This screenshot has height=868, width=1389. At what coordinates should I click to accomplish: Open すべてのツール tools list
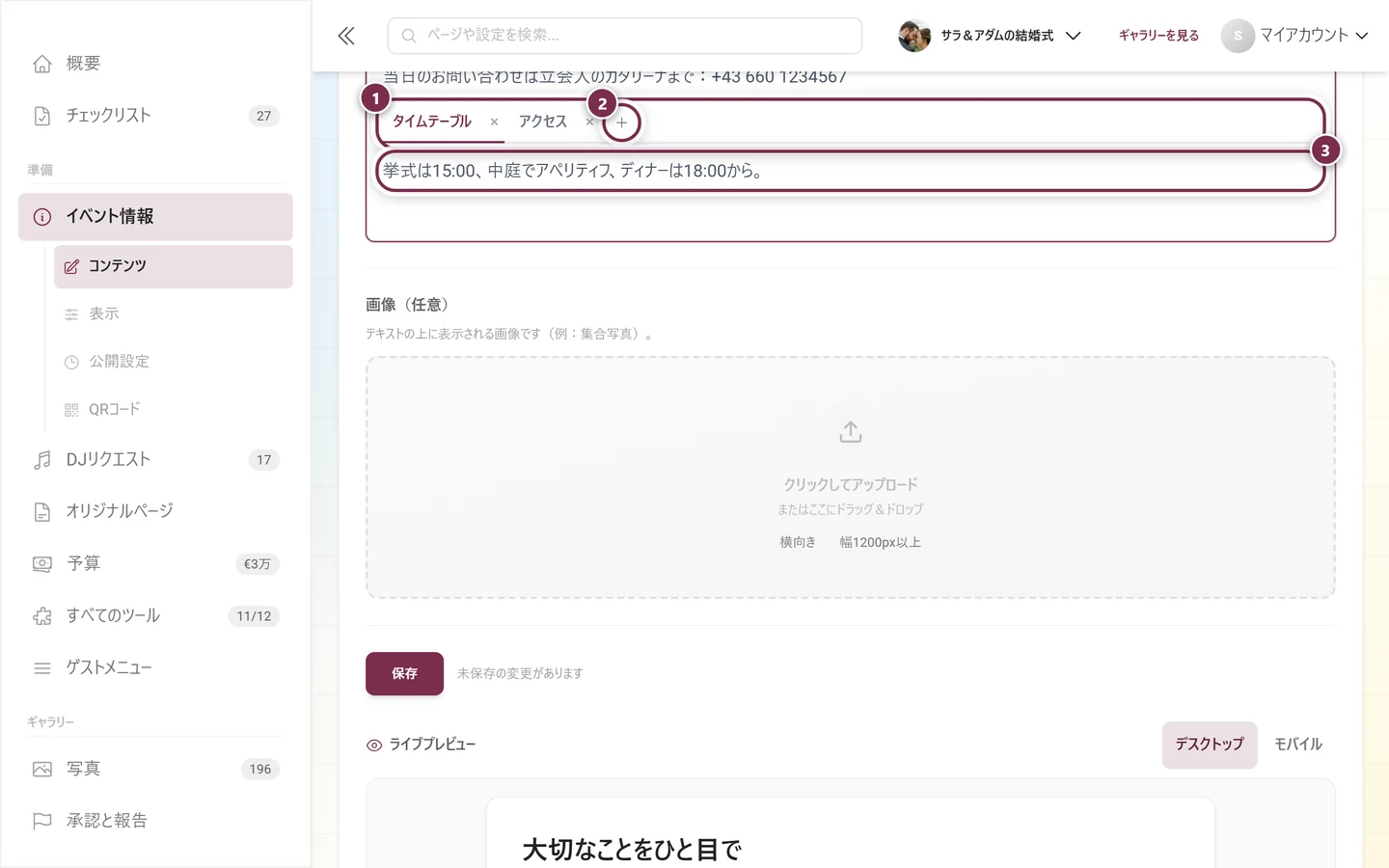155,615
